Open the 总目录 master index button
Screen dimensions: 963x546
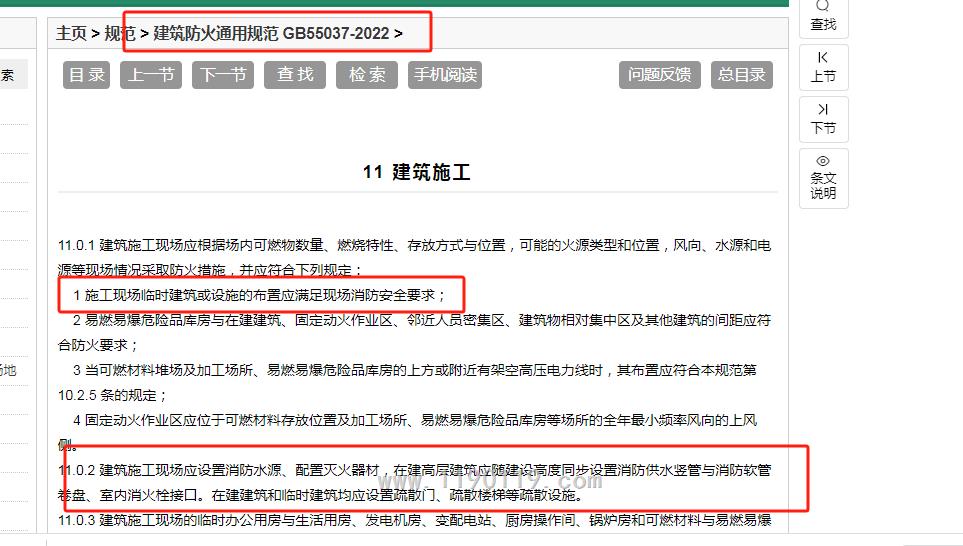pyautogui.click(x=742, y=75)
